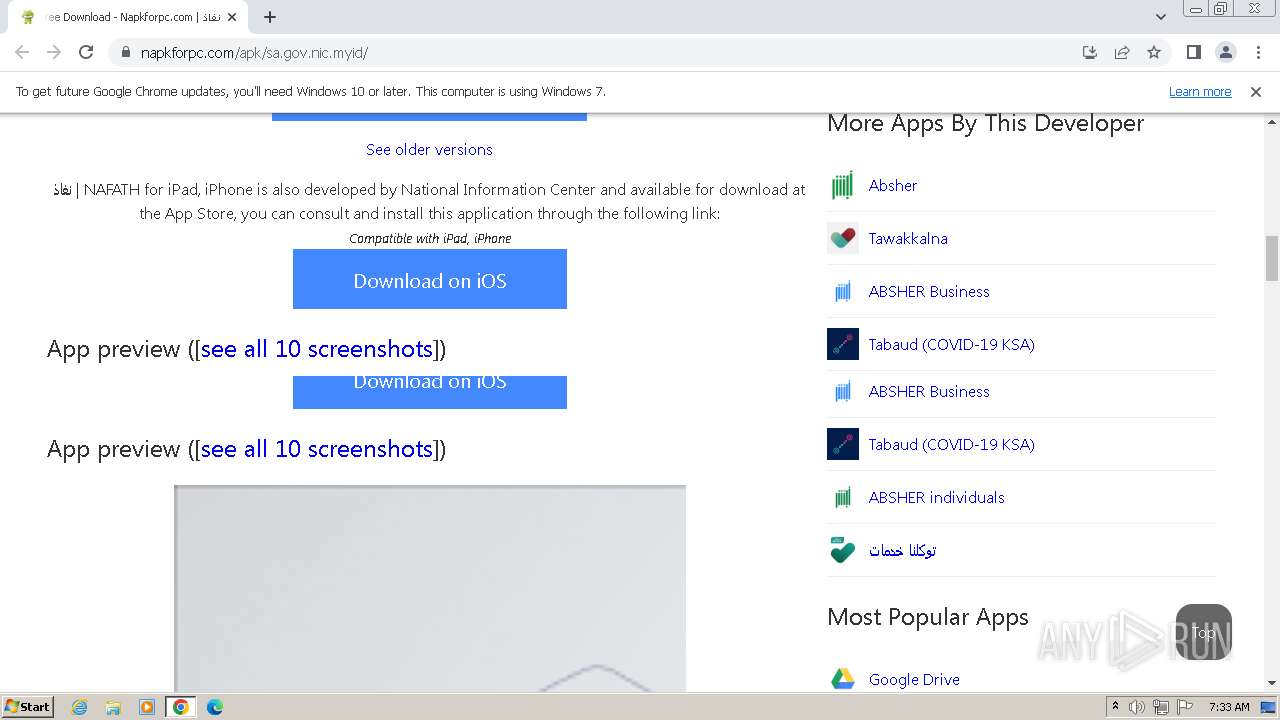This screenshot has width=1280, height=720.
Task: Click the Tawakkalna Services Arabic app icon
Action: pos(843,550)
